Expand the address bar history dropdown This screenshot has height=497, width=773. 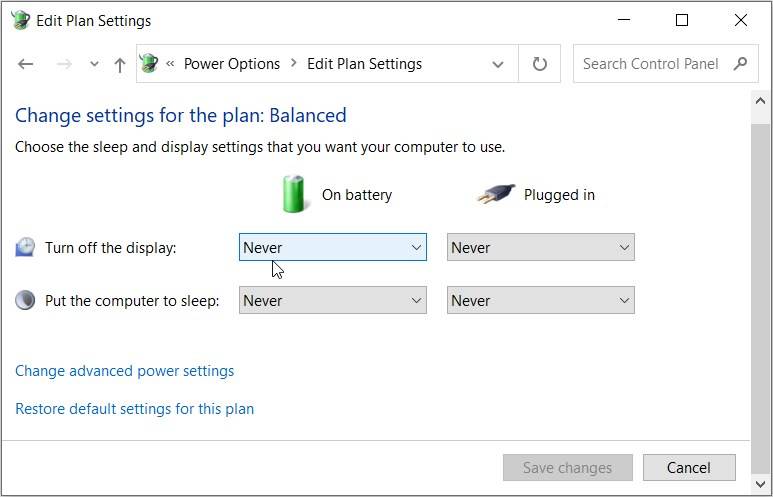(x=498, y=64)
